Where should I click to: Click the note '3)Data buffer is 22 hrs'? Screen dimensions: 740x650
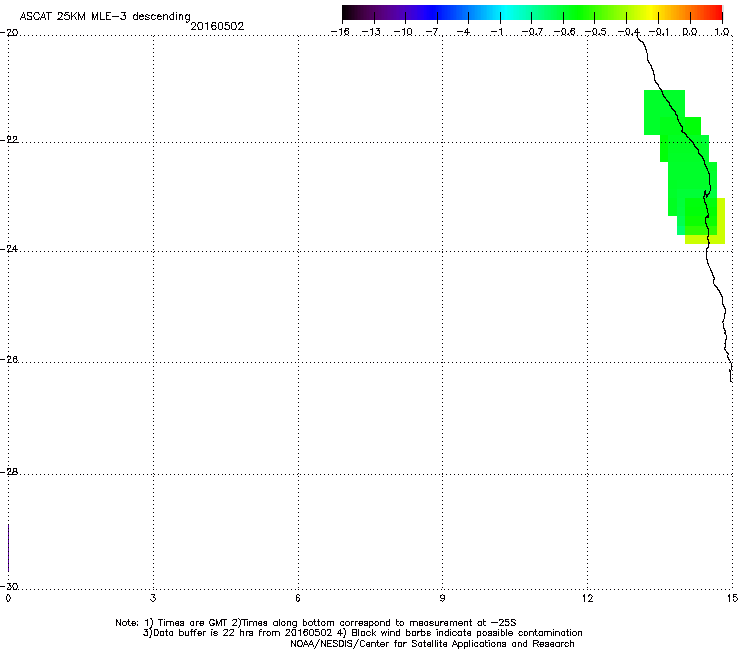[362, 633]
